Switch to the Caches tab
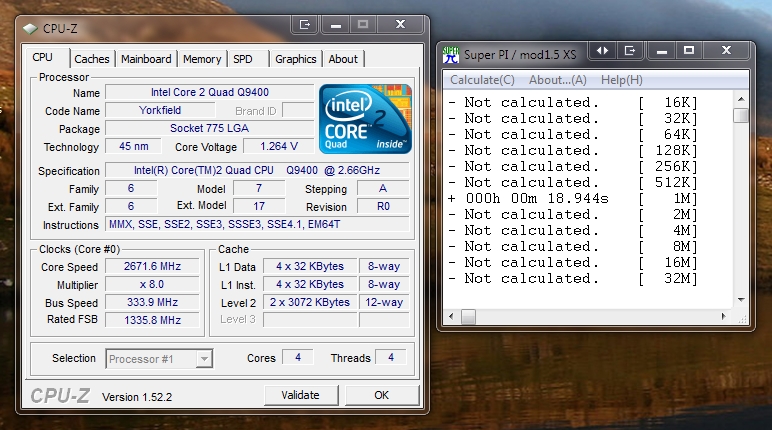This screenshot has width=772, height=430. [x=92, y=59]
